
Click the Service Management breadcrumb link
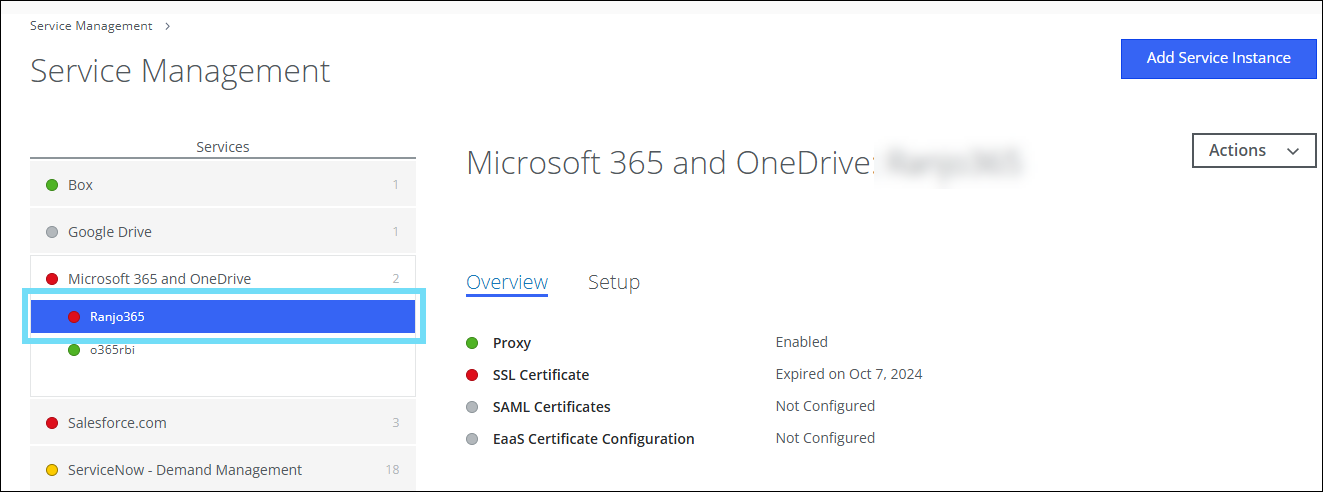pos(91,26)
